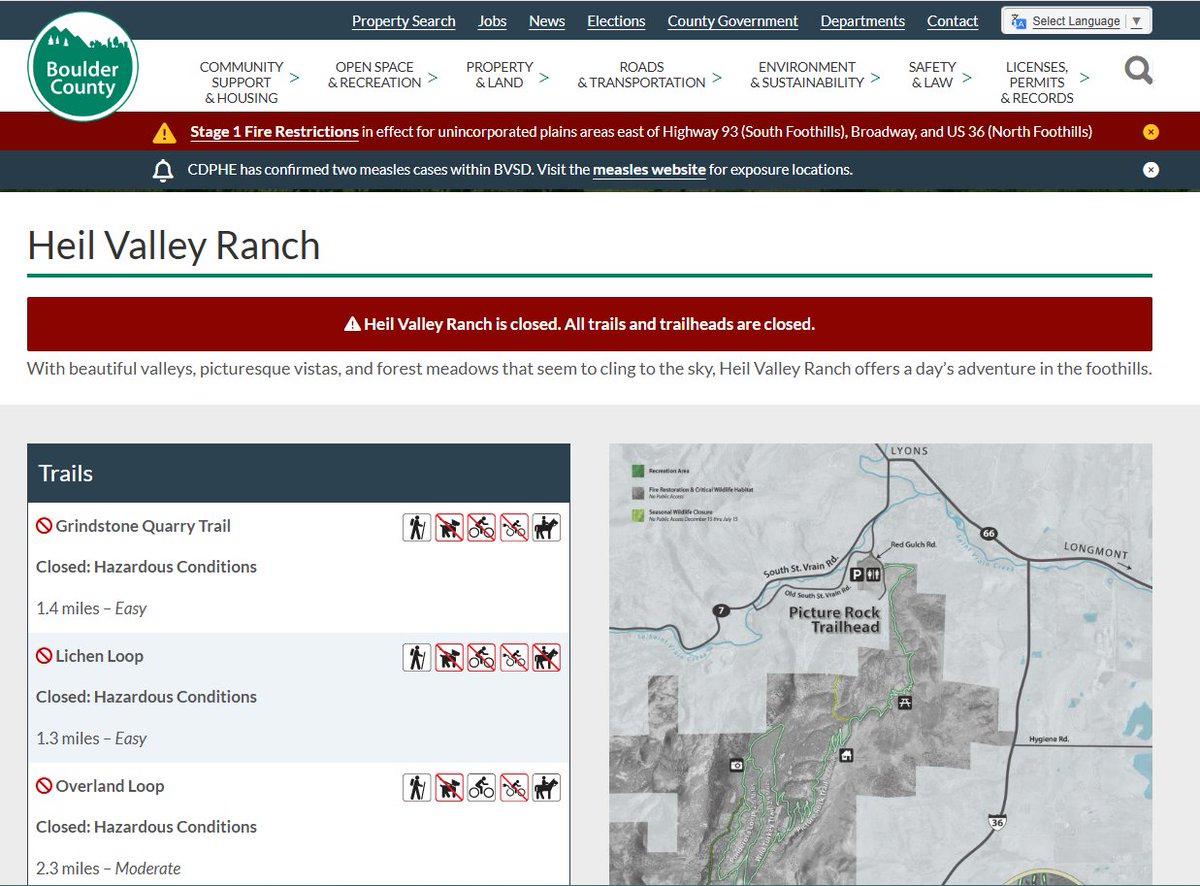
Task: Open the News link
Action: click(x=547, y=21)
